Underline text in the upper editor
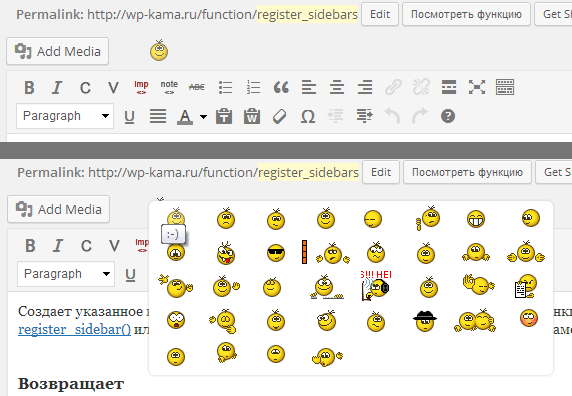 point(130,117)
